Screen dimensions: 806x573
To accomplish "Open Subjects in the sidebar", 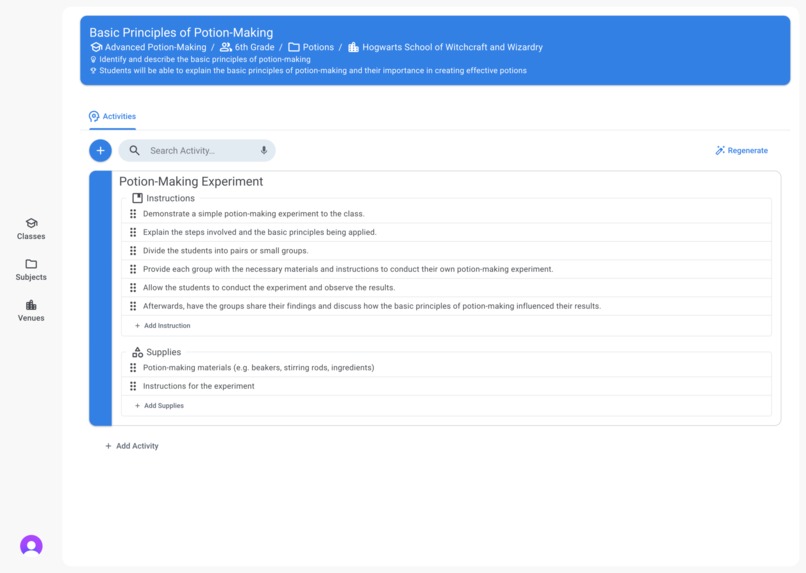I will pos(31,270).
